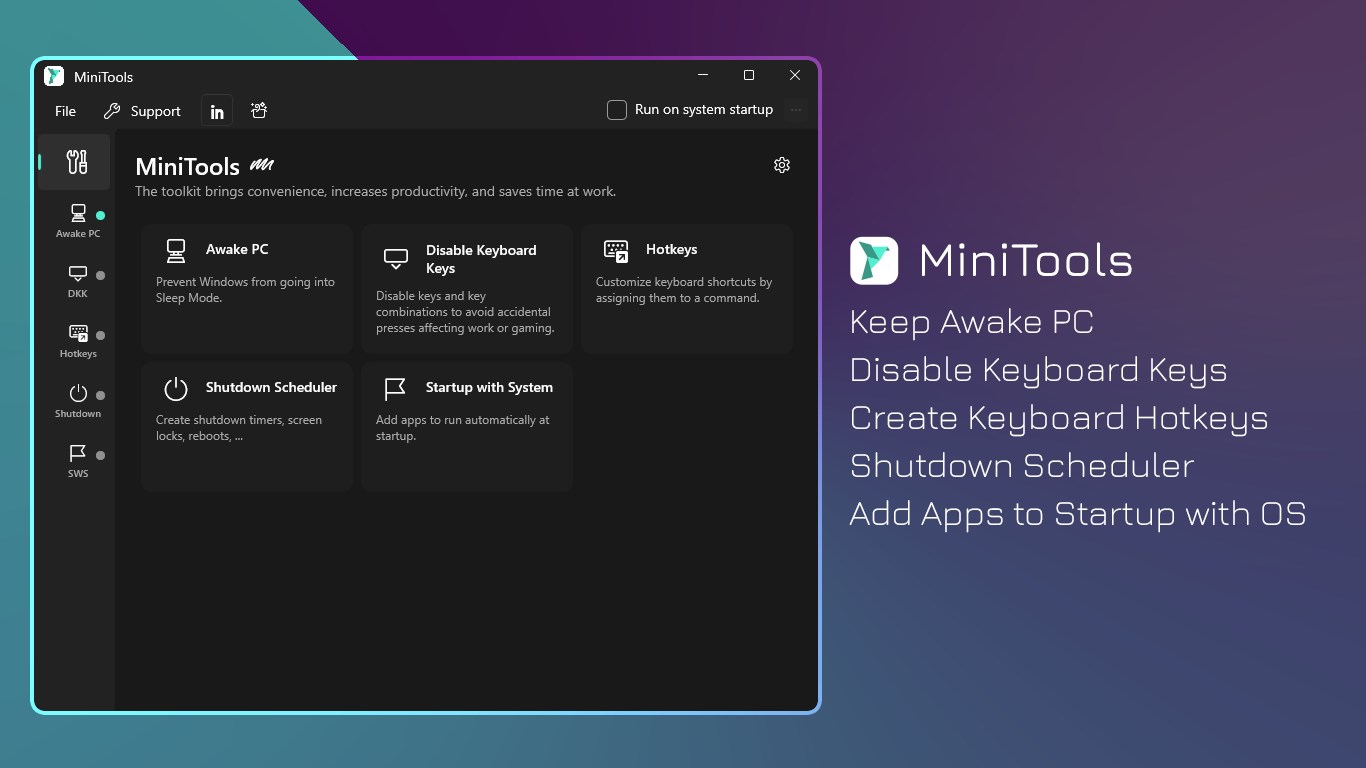Maximize the MiniTools window
The image size is (1366, 768).
click(x=749, y=76)
